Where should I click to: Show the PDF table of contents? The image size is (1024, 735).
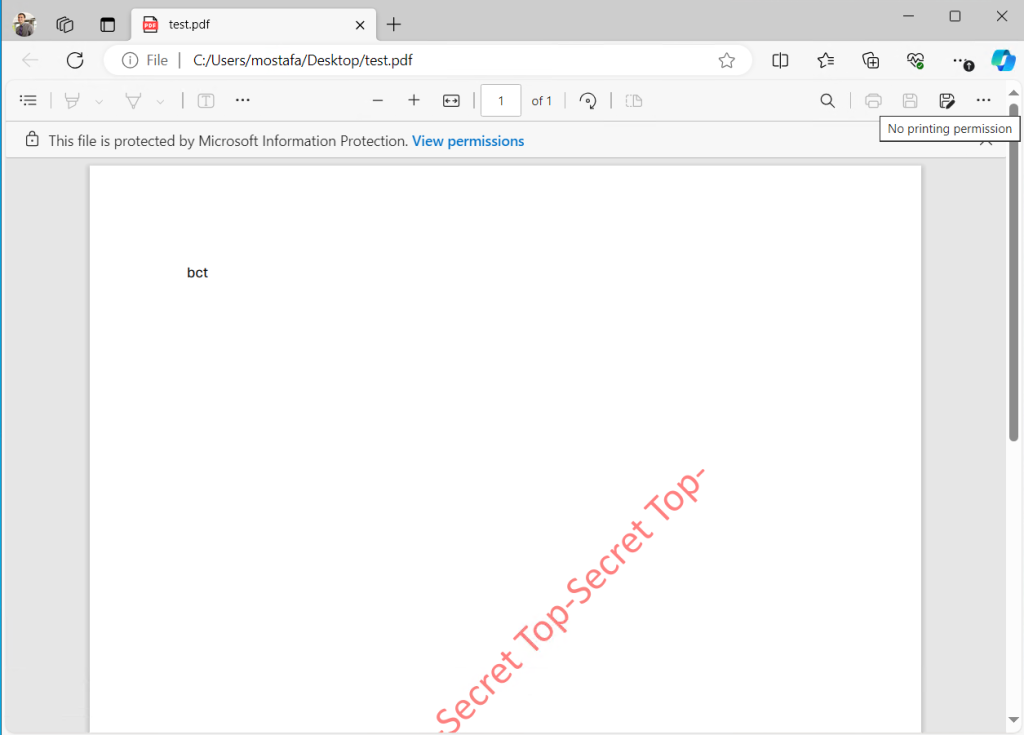pos(28,101)
